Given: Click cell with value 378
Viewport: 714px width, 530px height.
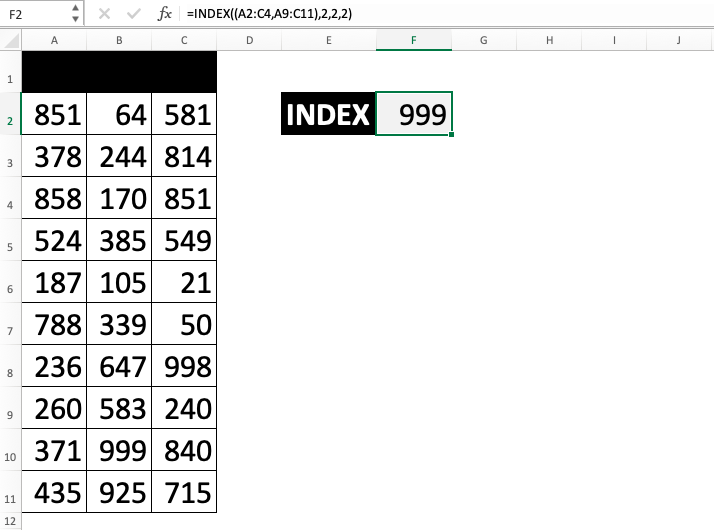Looking at the screenshot, I should click(x=54, y=156).
